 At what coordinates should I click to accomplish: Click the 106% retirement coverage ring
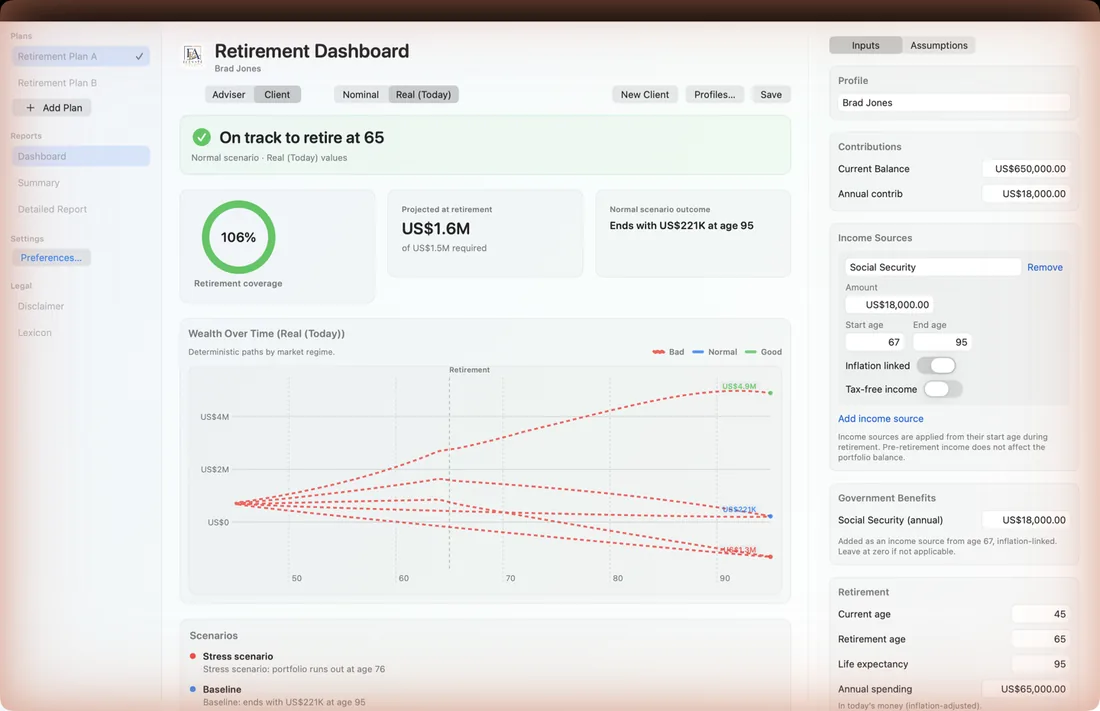coord(239,237)
